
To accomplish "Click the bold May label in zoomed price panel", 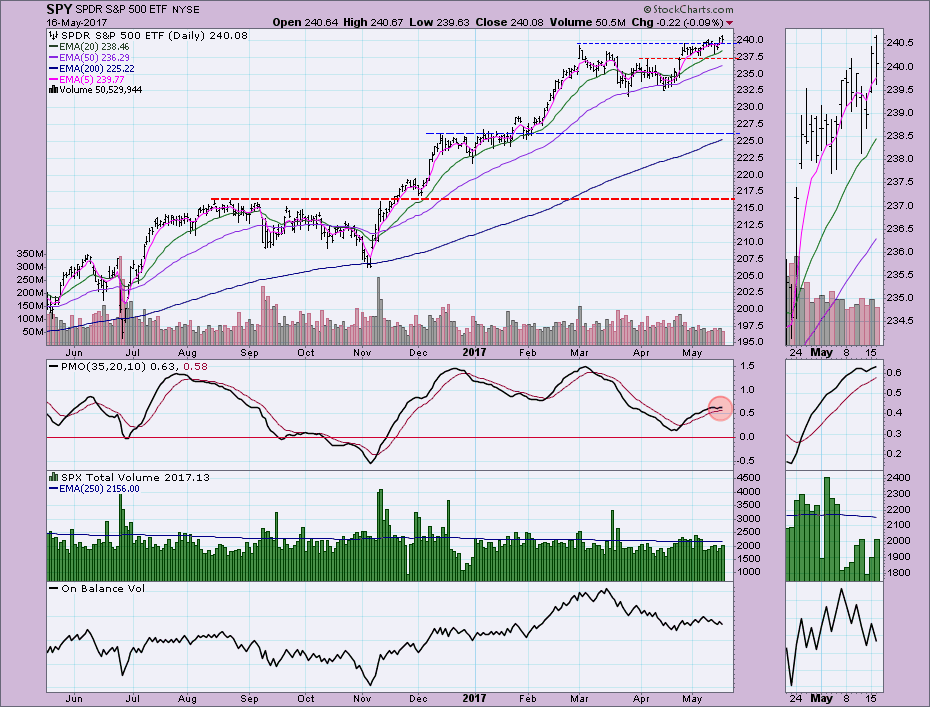I will (x=821, y=352).
